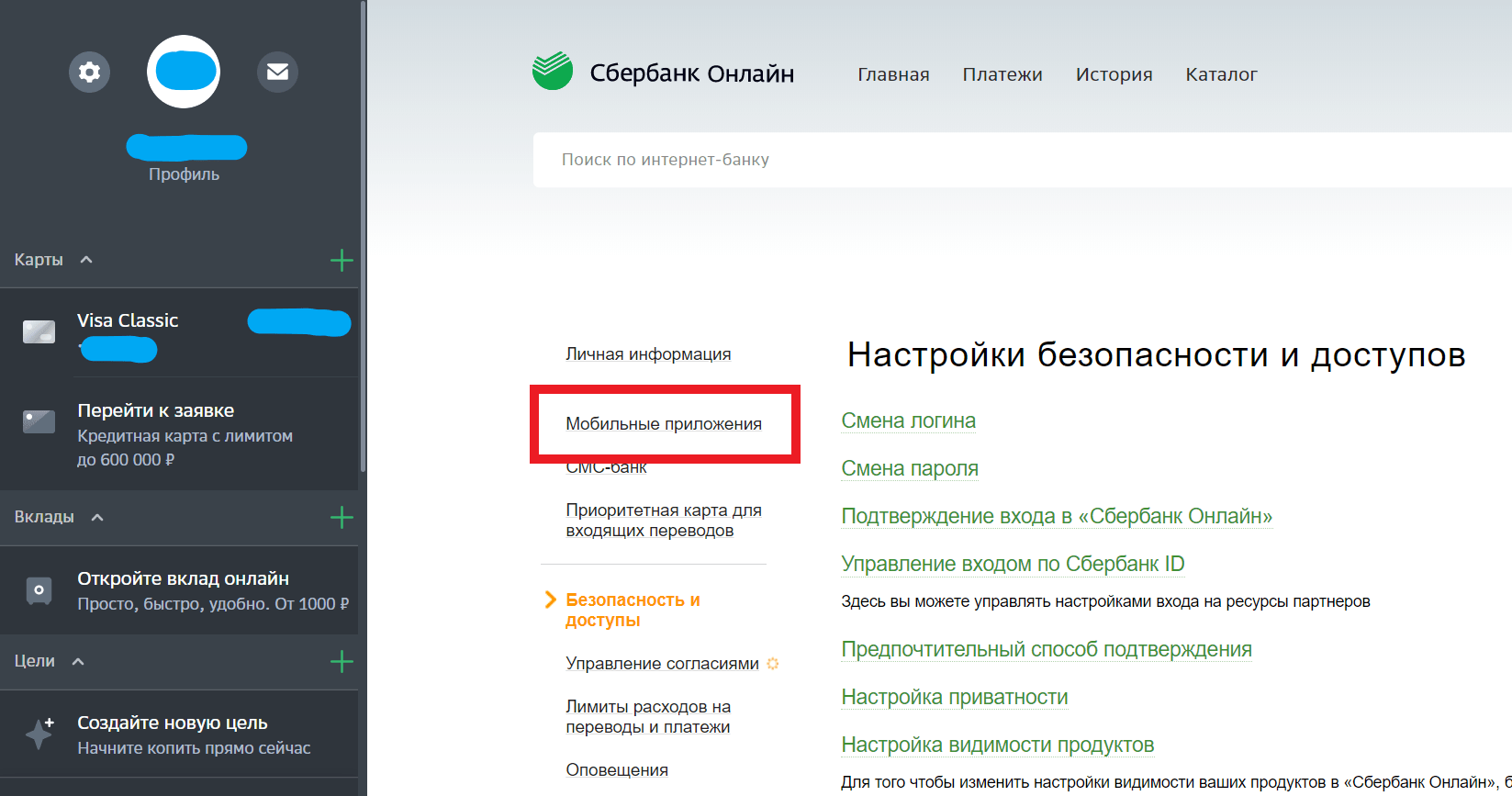Viewport: 1512px width, 796px height.
Task: Click the Visa Classic card icon
Action: pyautogui.click(x=39, y=331)
